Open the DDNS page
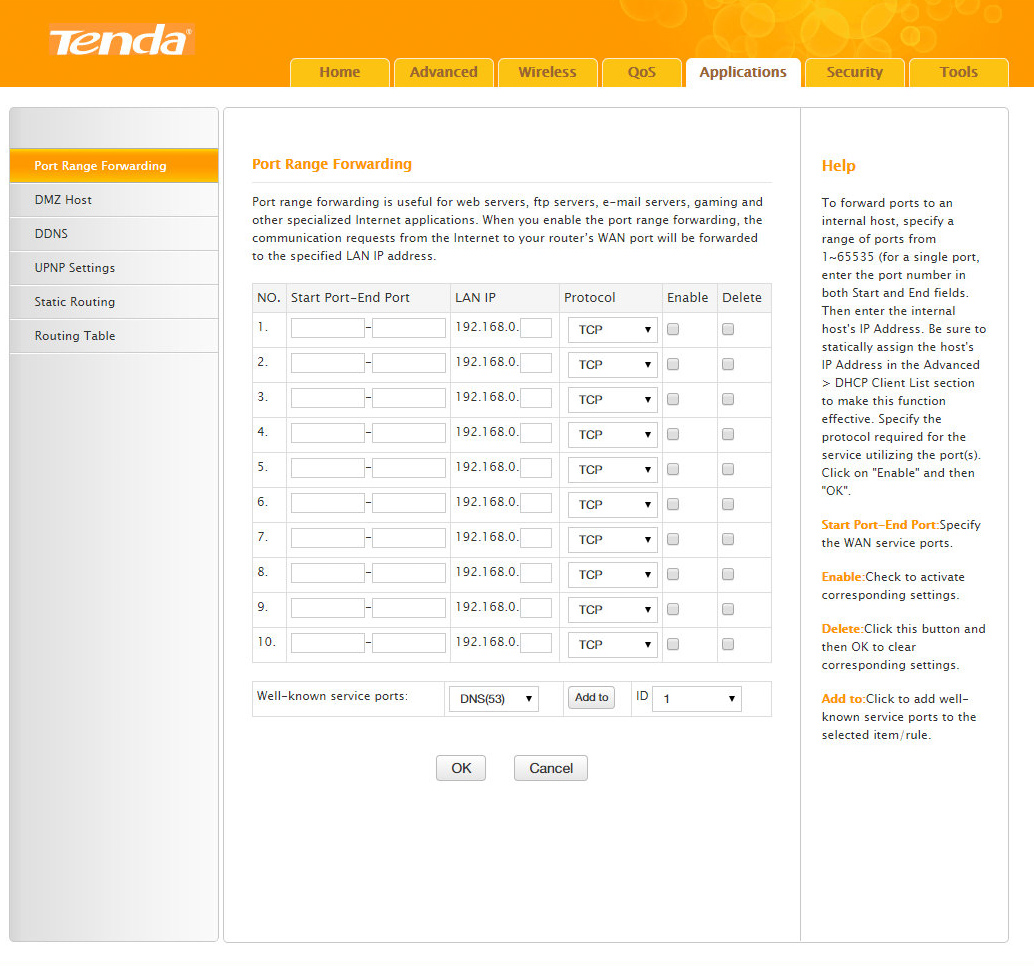Screen dimensions: 1034x966 click(113, 233)
